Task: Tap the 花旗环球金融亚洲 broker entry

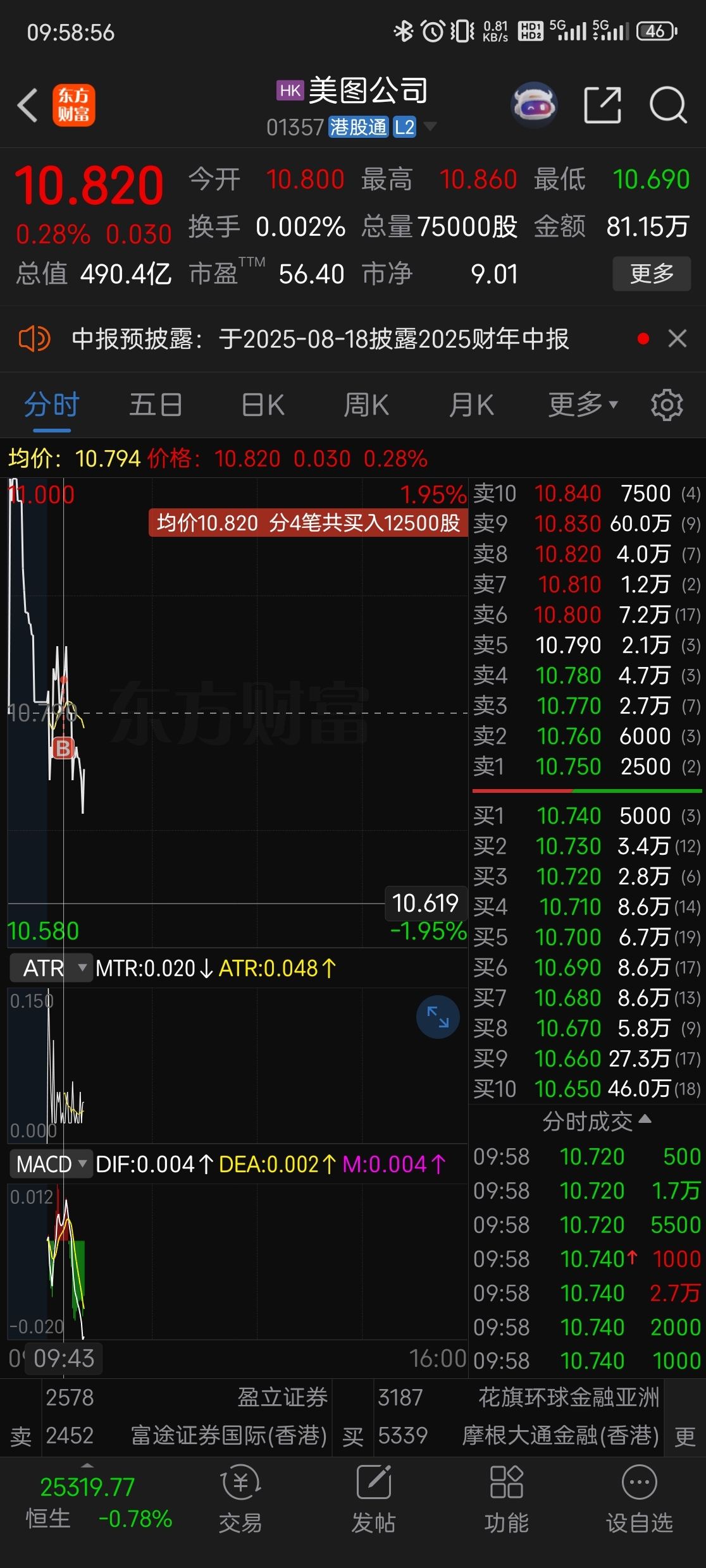Action: tap(519, 1397)
